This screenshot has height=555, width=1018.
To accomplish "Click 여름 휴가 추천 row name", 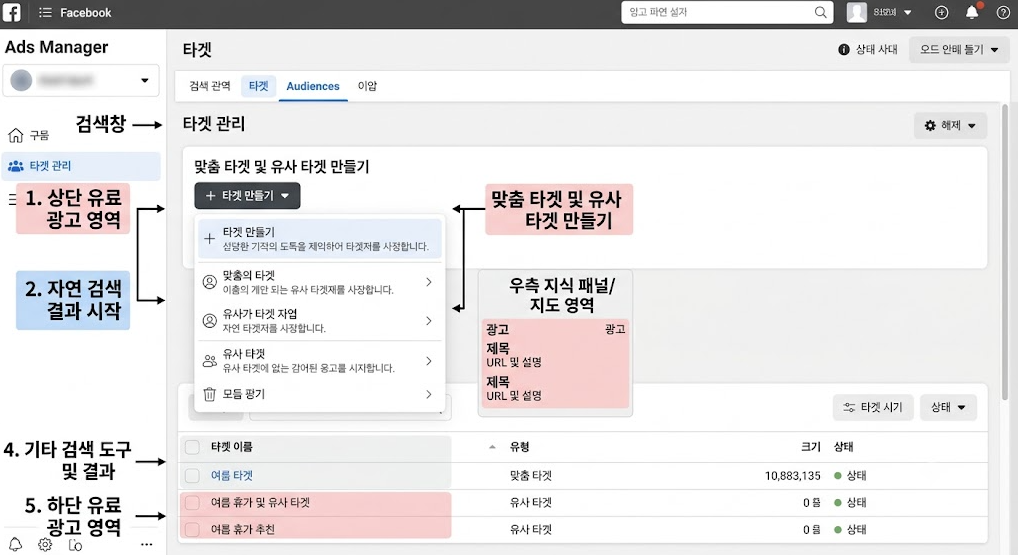I will click(x=243, y=530).
